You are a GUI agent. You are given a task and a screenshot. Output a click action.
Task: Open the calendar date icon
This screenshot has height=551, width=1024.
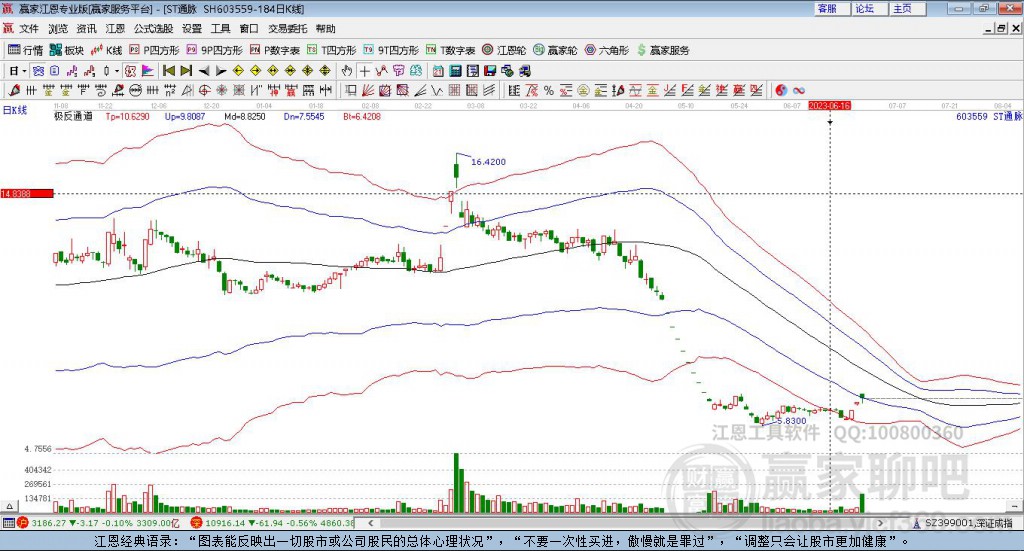tap(438, 71)
